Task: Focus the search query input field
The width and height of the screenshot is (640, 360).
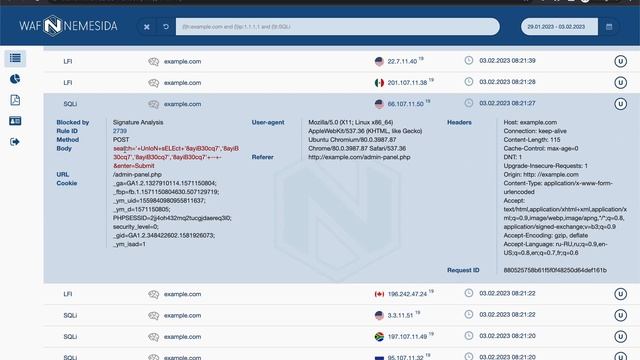Action: pos(338,27)
